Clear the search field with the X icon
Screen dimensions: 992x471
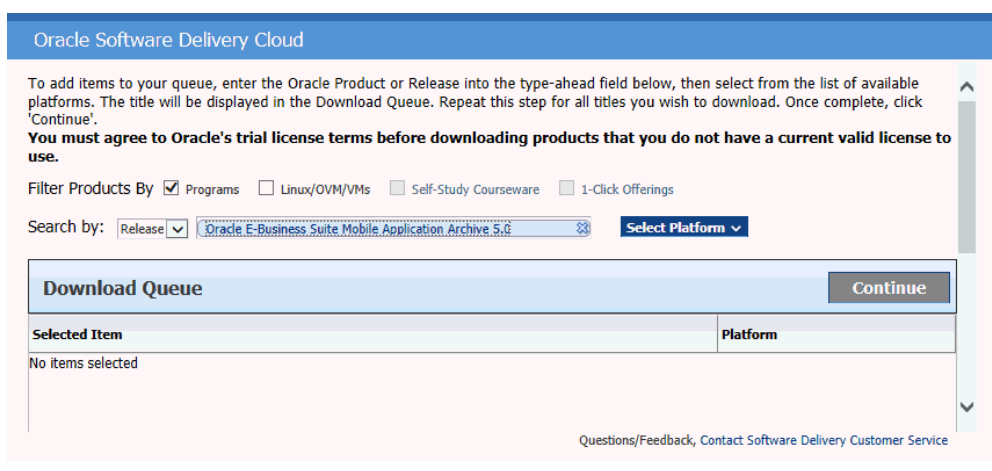[583, 228]
